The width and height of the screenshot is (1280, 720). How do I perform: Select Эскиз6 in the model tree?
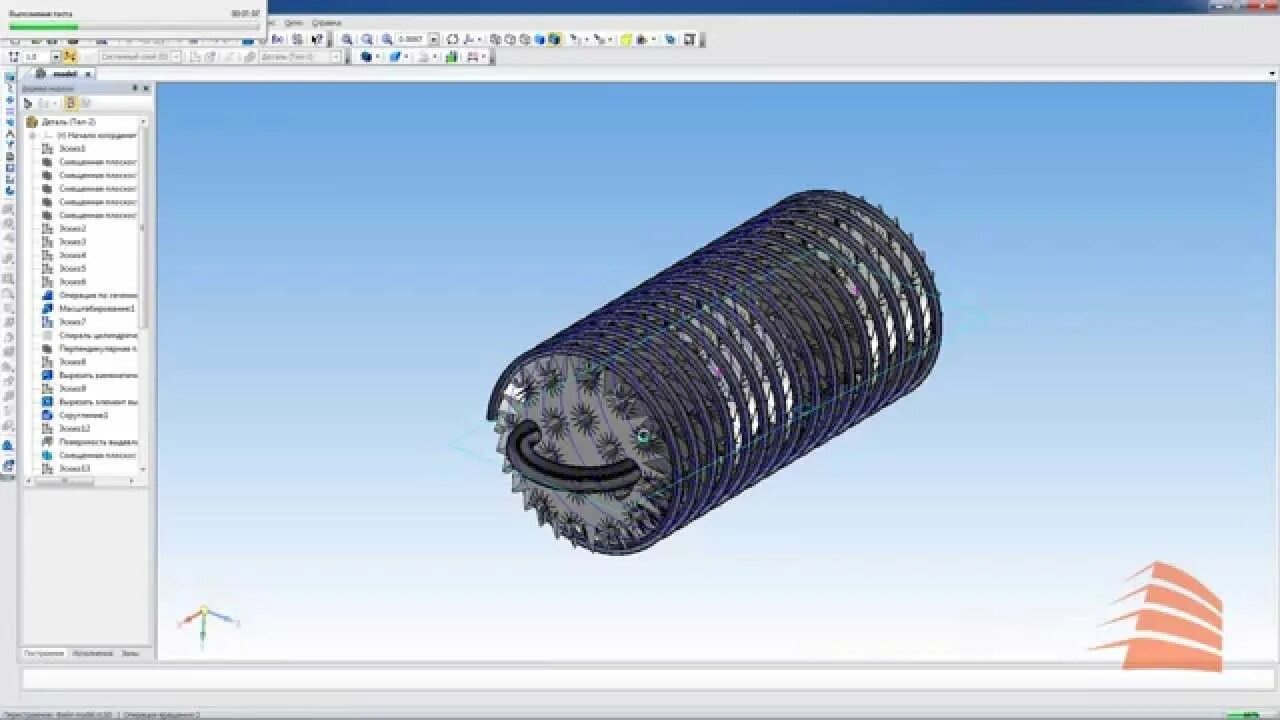71,281
